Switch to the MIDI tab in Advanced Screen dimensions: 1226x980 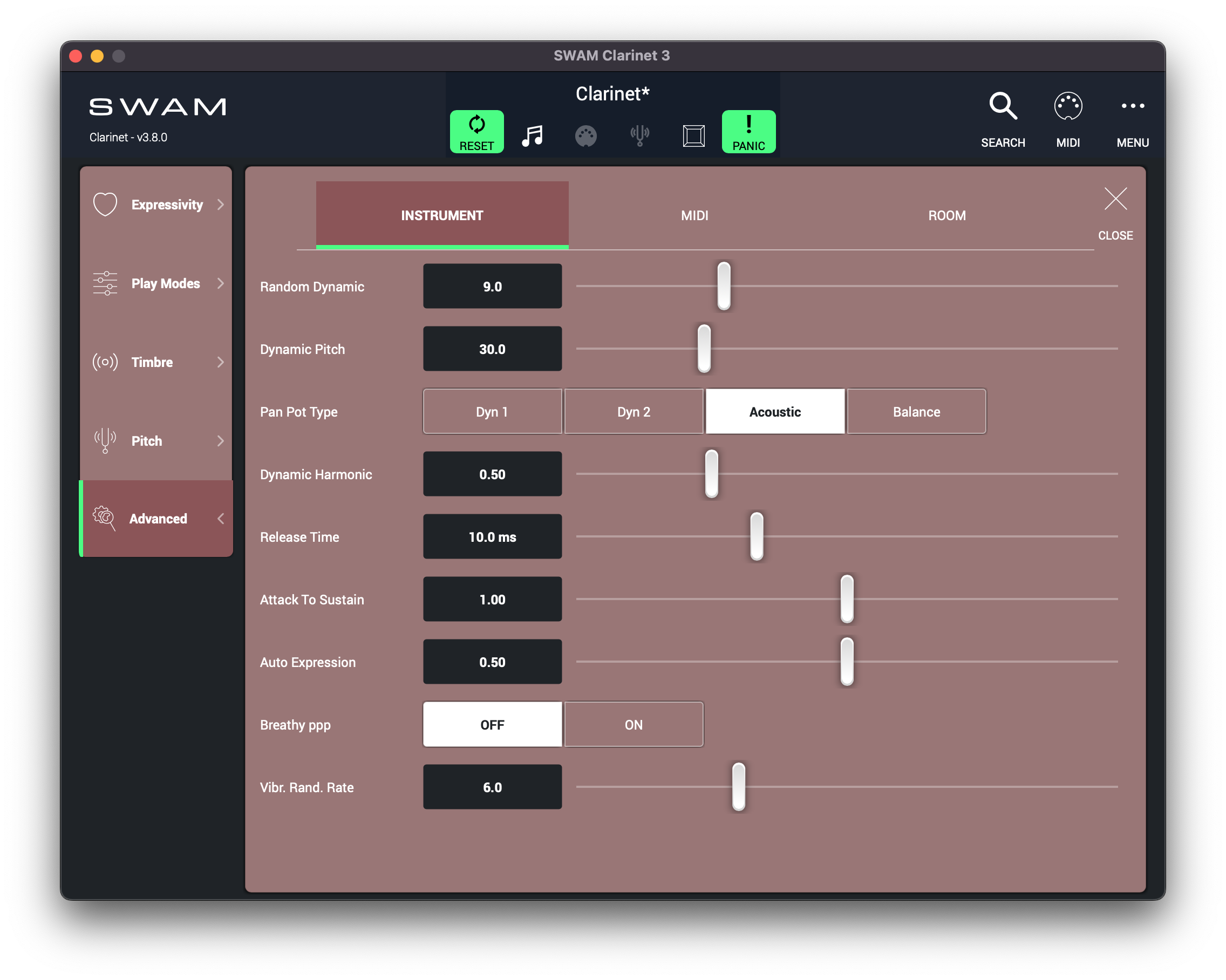[x=694, y=215]
